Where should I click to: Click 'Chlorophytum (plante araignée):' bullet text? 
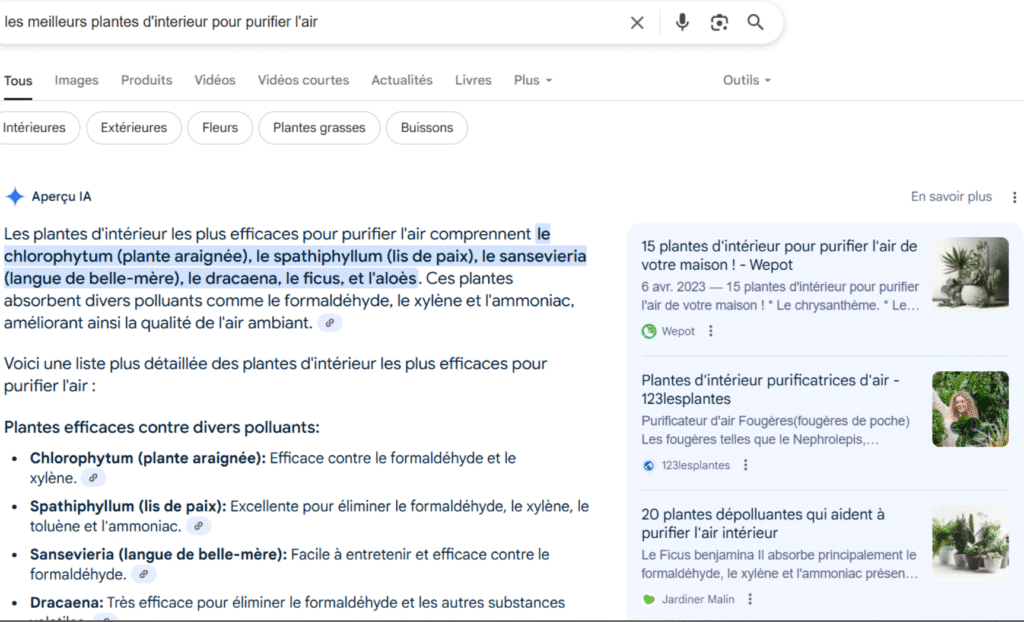click(x=148, y=458)
